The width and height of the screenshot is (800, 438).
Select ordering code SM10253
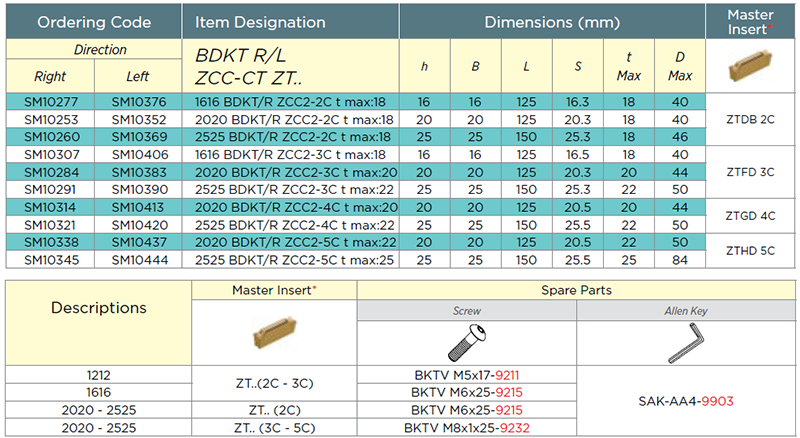point(51,119)
